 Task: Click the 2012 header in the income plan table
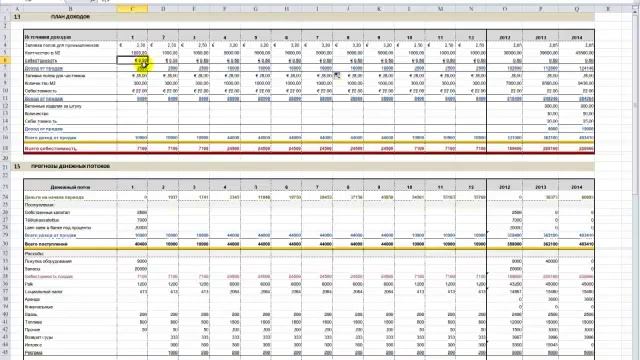coord(504,37)
